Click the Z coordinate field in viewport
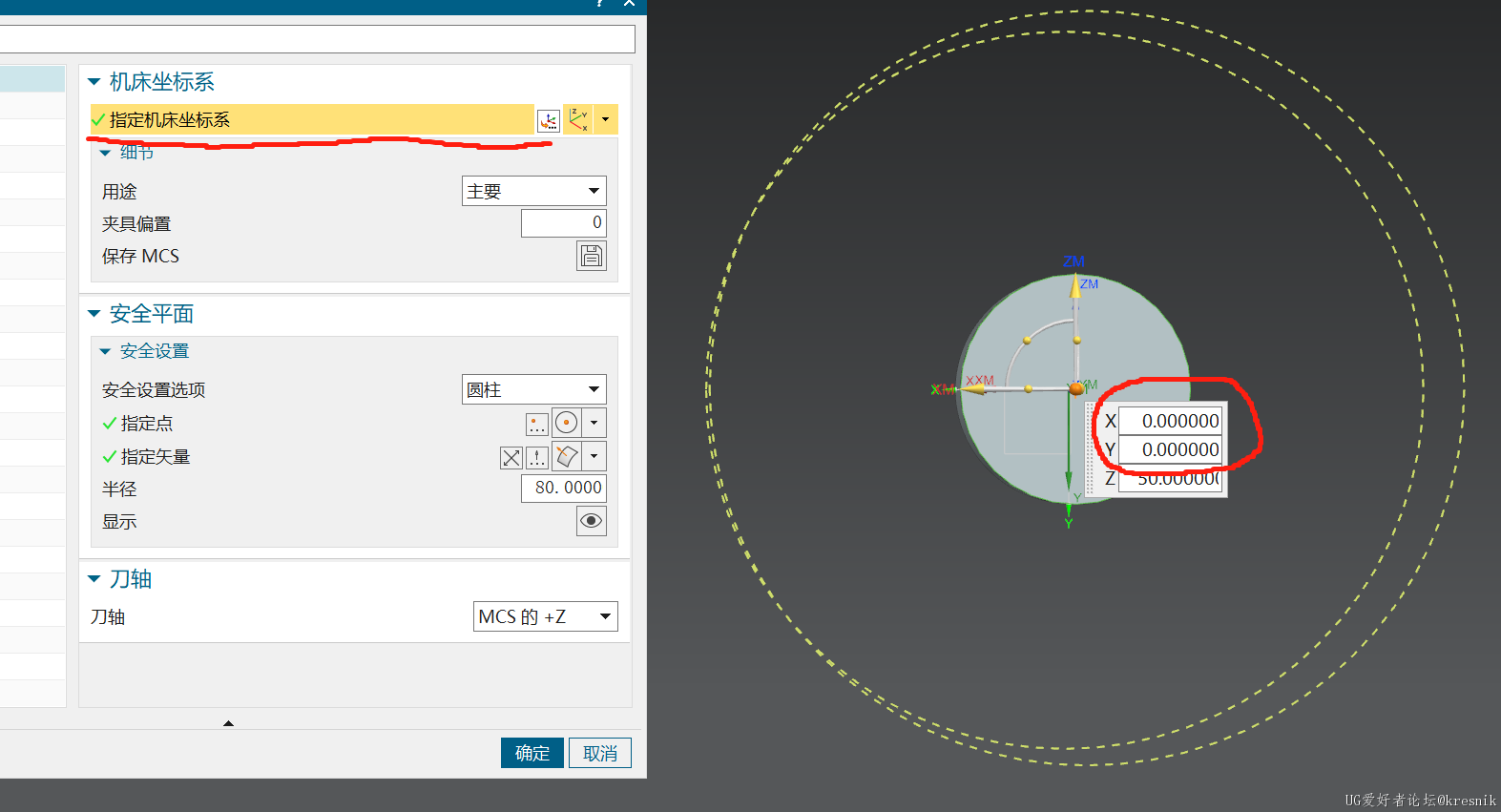1501x812 pixels. tap(1170, 479)
